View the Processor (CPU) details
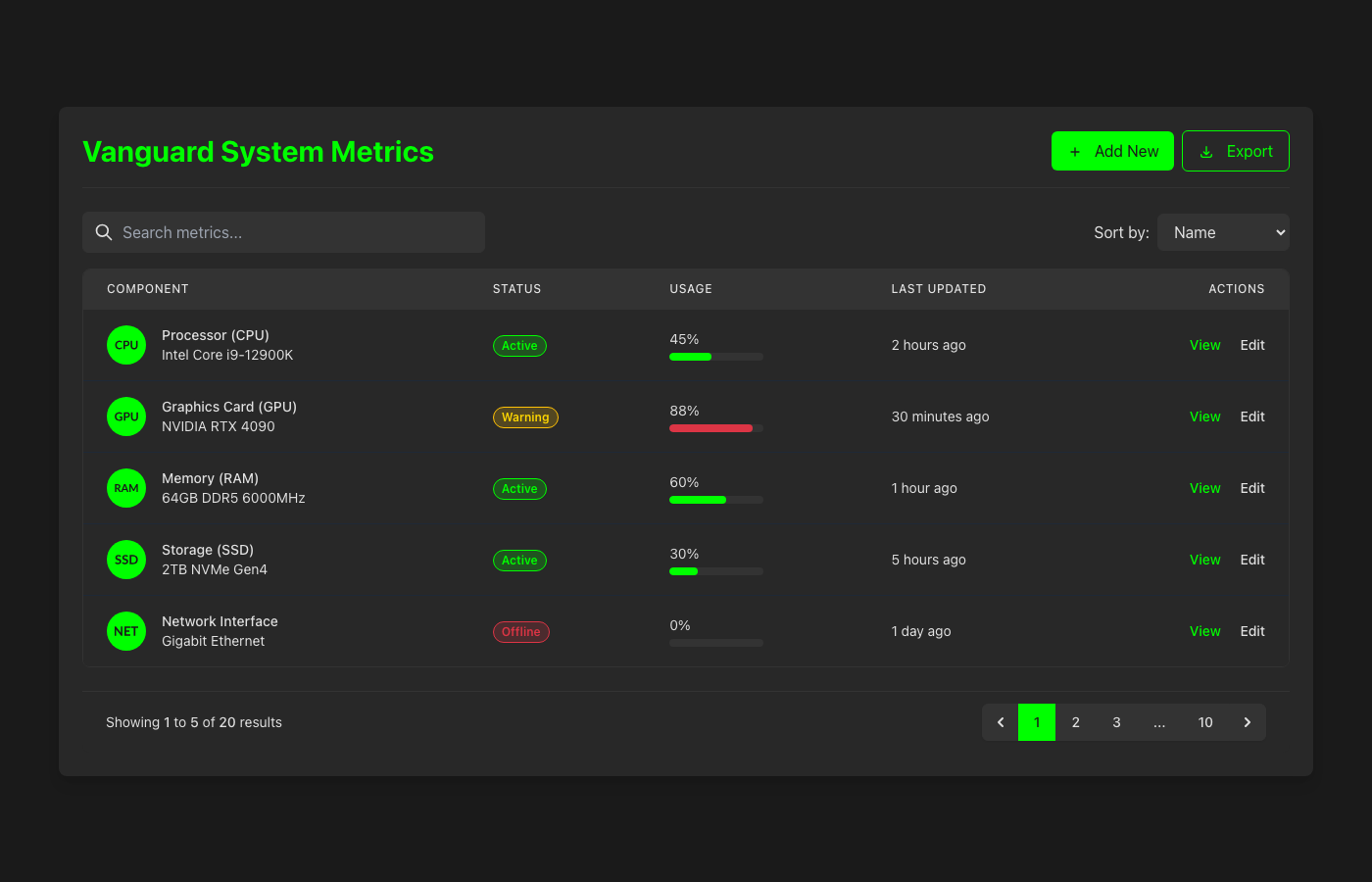 pyautogui.click(x=1204, y=345)
